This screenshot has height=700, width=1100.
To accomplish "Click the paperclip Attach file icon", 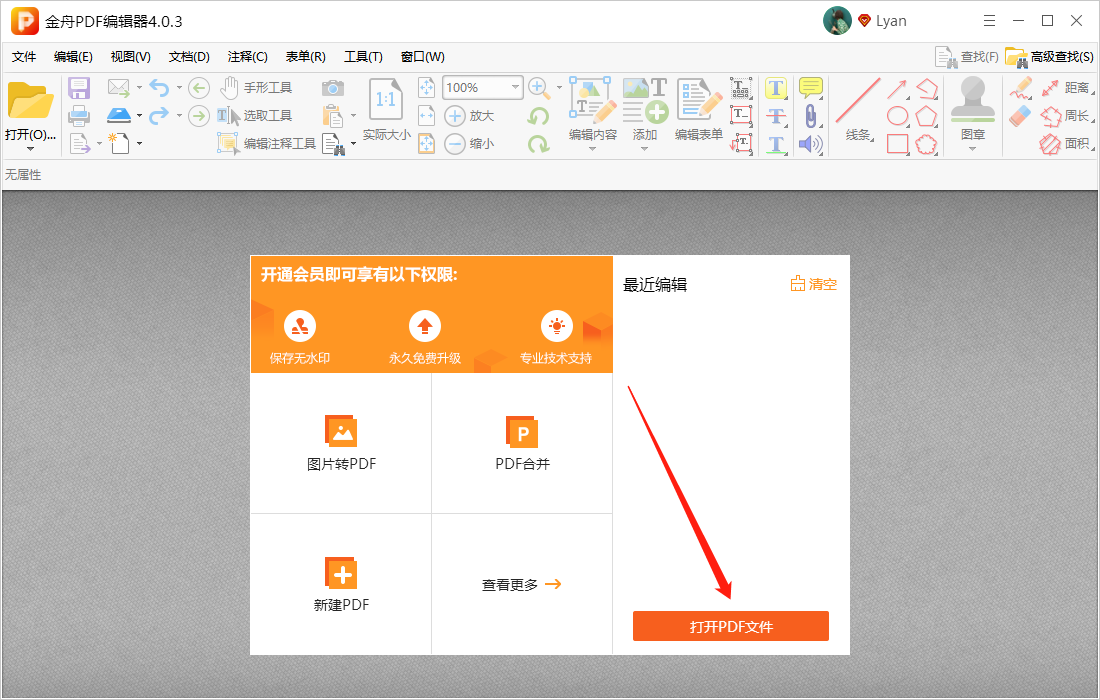I will (810, 116).
